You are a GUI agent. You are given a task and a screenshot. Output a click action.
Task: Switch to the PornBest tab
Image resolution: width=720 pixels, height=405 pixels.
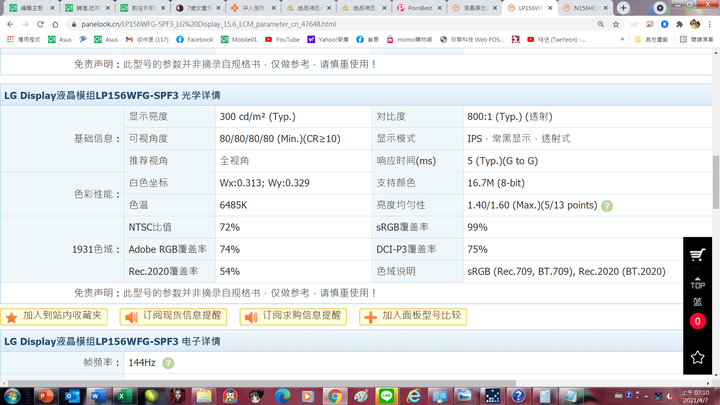tap(419, 8)
